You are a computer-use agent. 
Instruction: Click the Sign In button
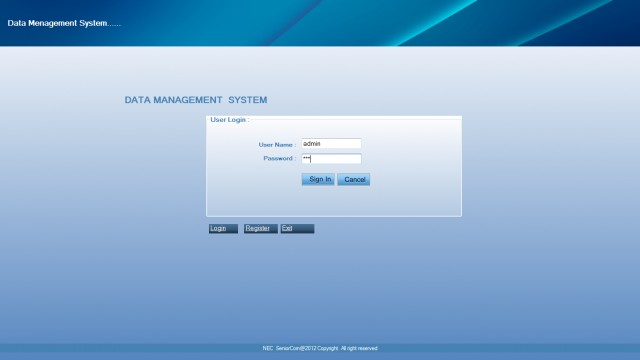click(318, 179)
